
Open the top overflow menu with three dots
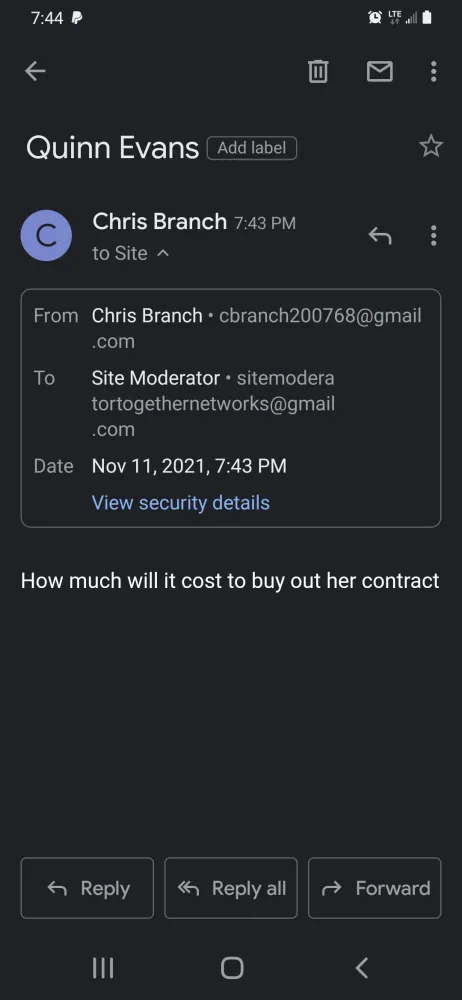coord(433,71)
